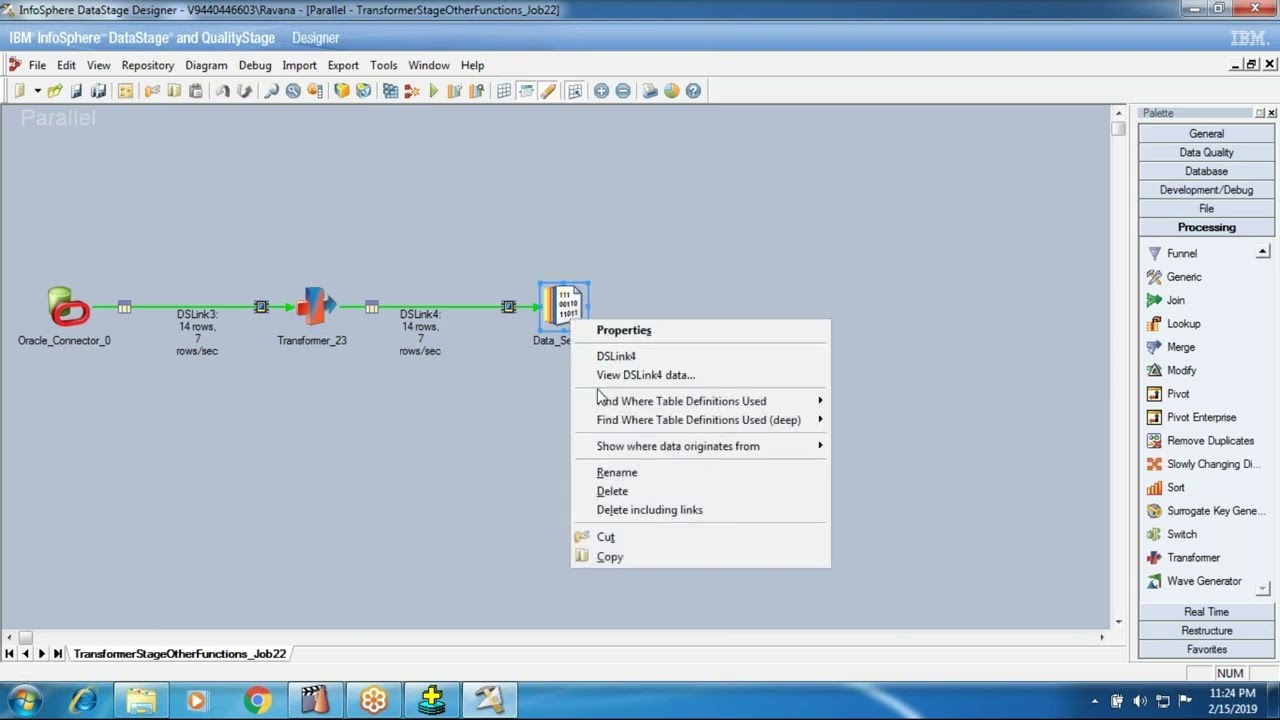Click the Redo arrow toolbar icon
The width and height of the screenshot is (1280, 720).
[x=244, y=91]
